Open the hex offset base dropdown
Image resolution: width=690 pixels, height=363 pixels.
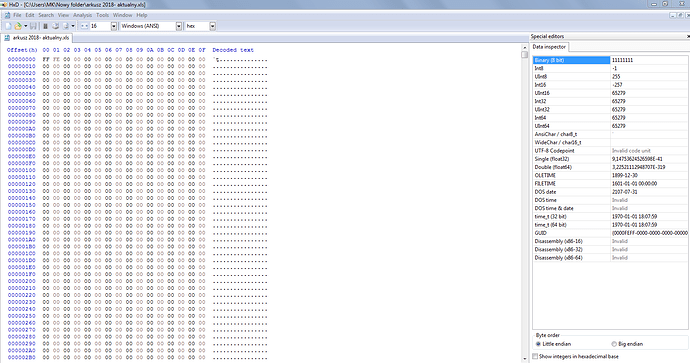click(213, 26)
